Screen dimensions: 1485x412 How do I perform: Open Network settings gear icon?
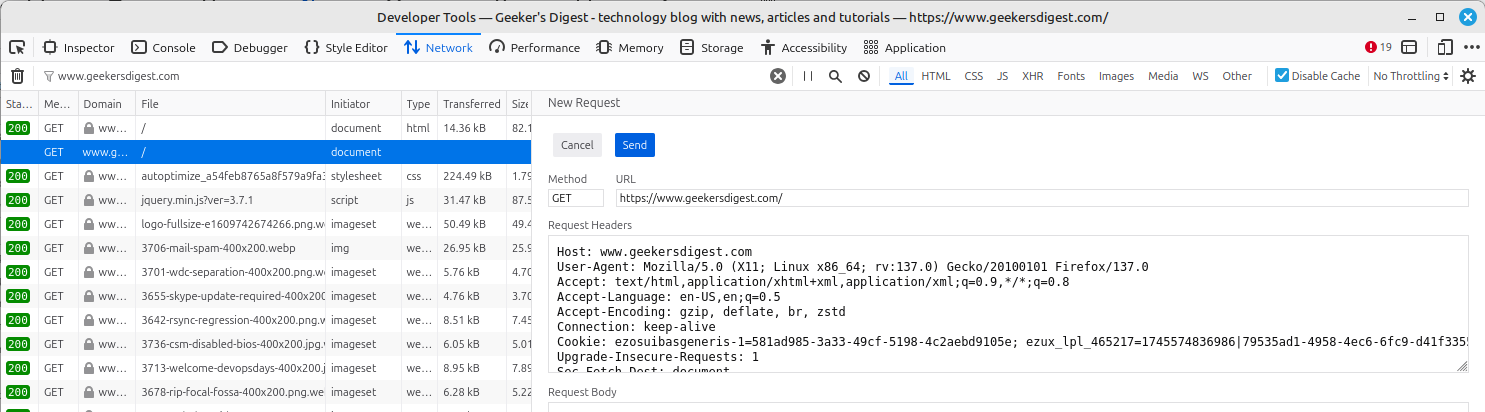click(x=1468, y=76)
